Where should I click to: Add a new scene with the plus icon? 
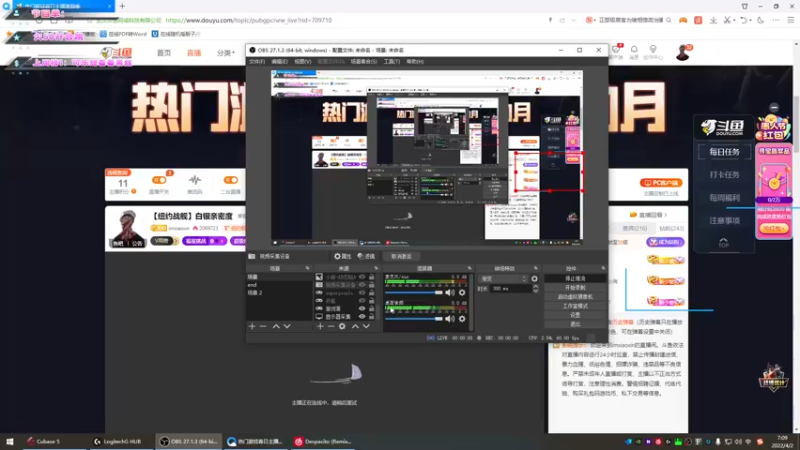click(x=252, y=326)
